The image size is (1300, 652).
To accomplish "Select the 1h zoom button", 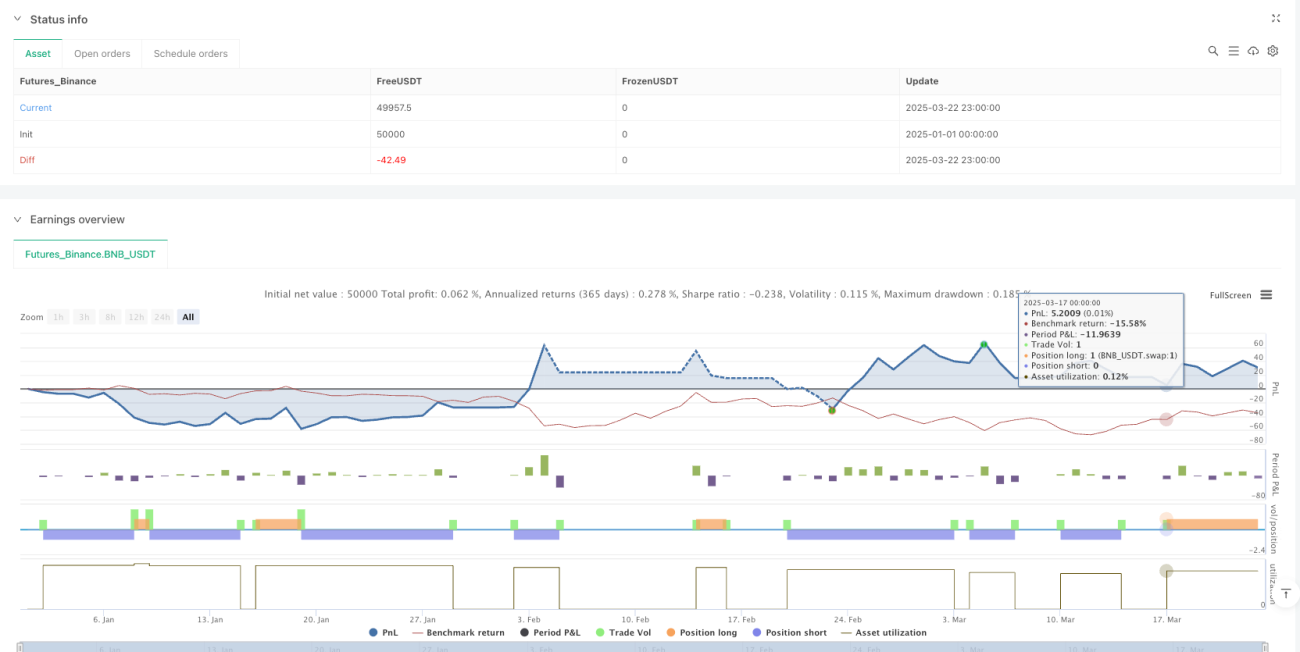I will point(58,317).
